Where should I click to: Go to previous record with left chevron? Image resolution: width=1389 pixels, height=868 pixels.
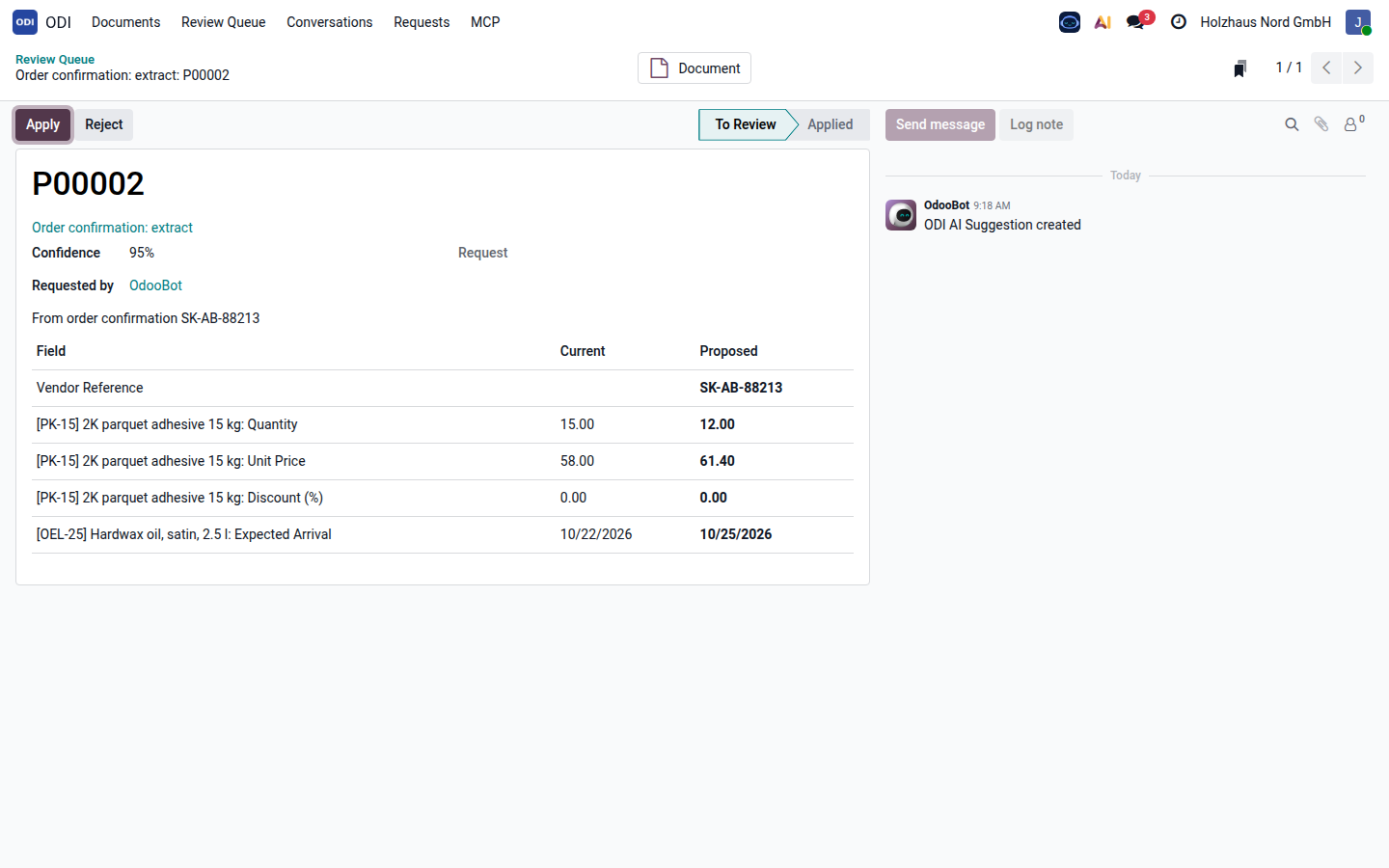click(x=1326, y=68)
